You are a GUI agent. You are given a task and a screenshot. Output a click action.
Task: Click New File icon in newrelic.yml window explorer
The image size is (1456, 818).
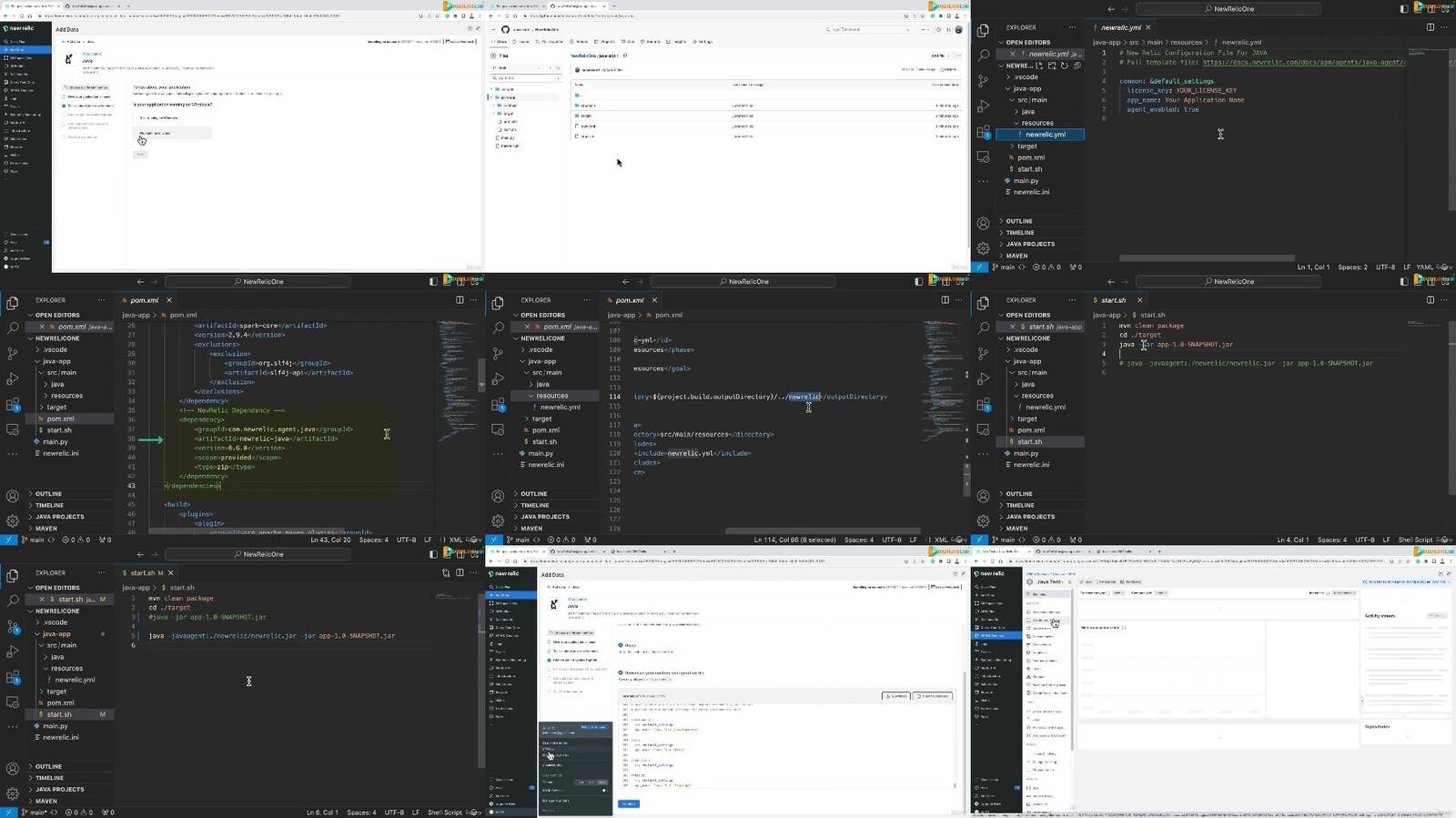click(1039, 66)
